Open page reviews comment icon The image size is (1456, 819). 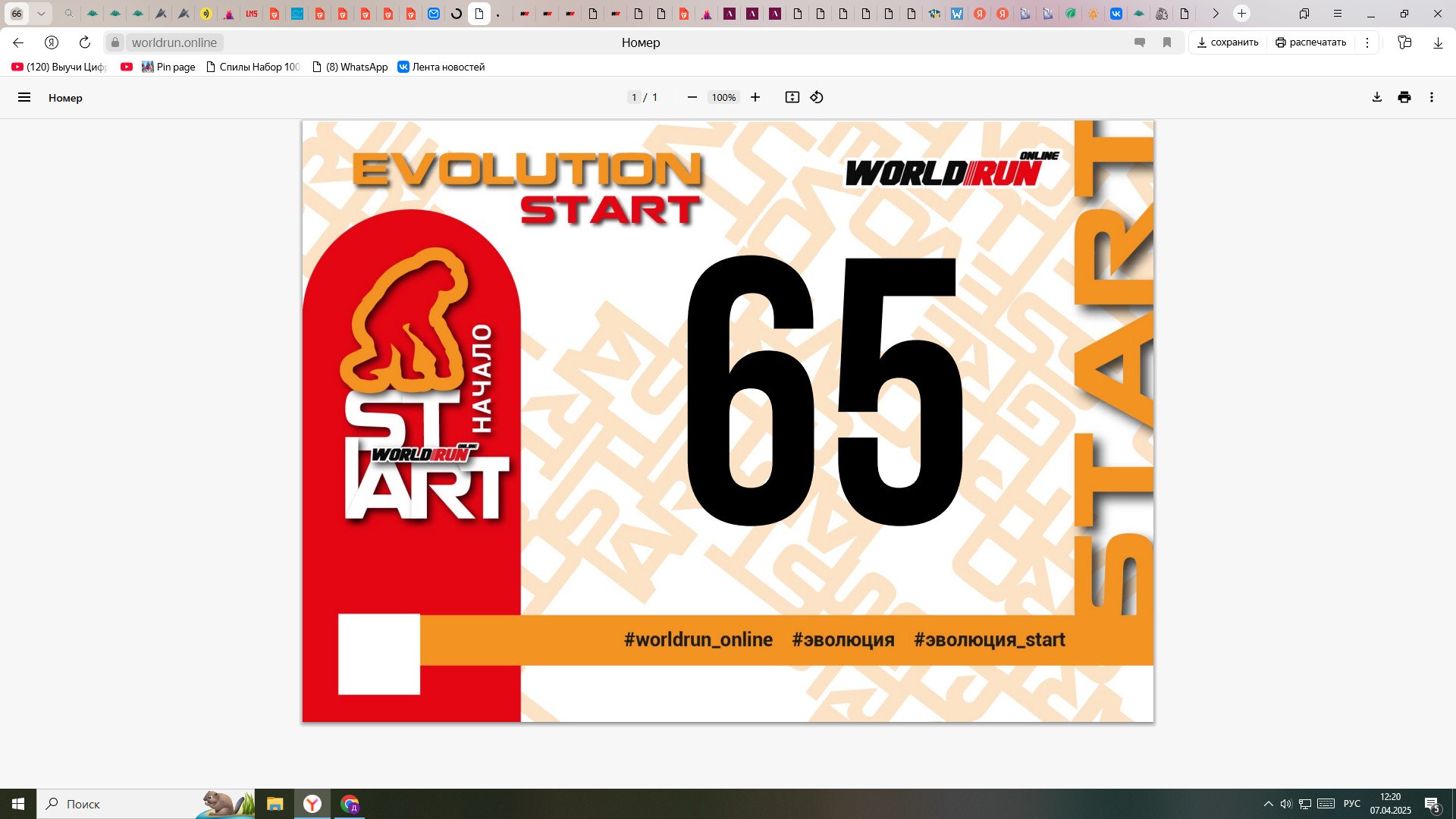(x=1139, y=42)
